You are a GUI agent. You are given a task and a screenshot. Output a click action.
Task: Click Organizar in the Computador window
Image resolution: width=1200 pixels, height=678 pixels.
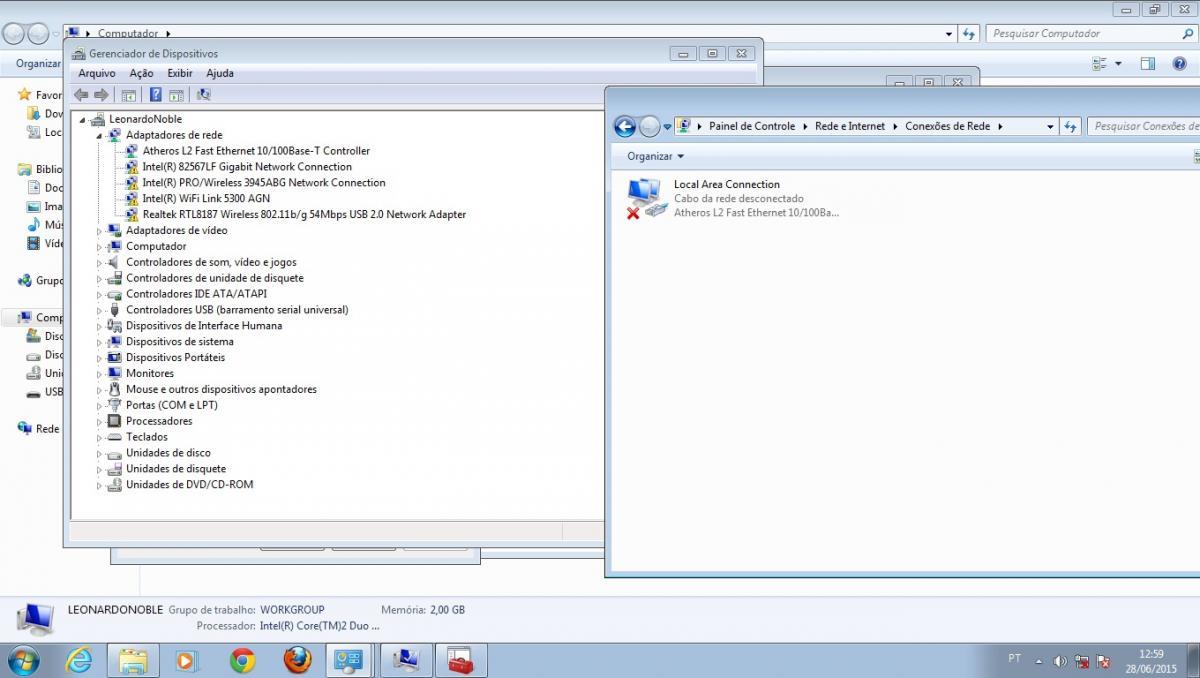[38, 63]
